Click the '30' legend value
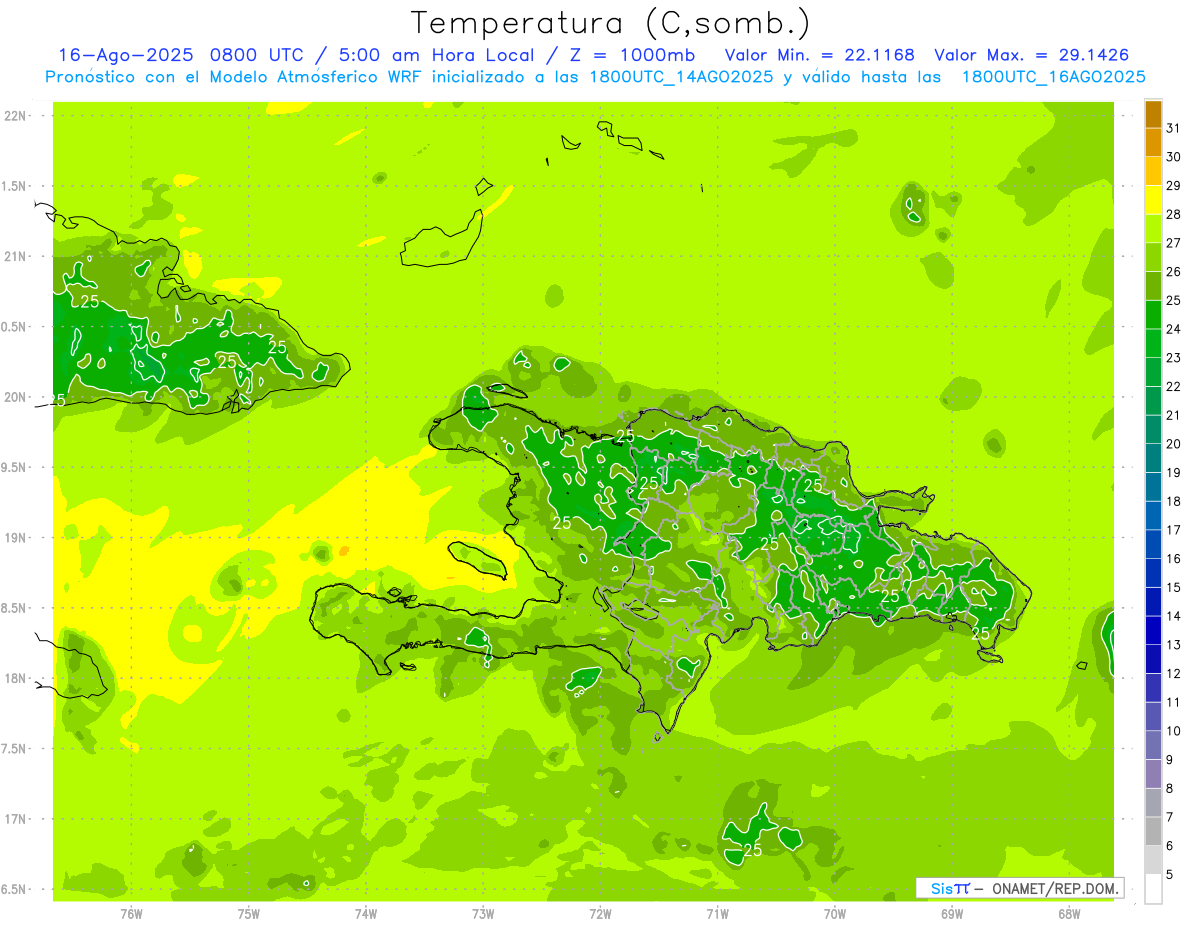This screenshot has width=1200, height=927. point(1173,157)
